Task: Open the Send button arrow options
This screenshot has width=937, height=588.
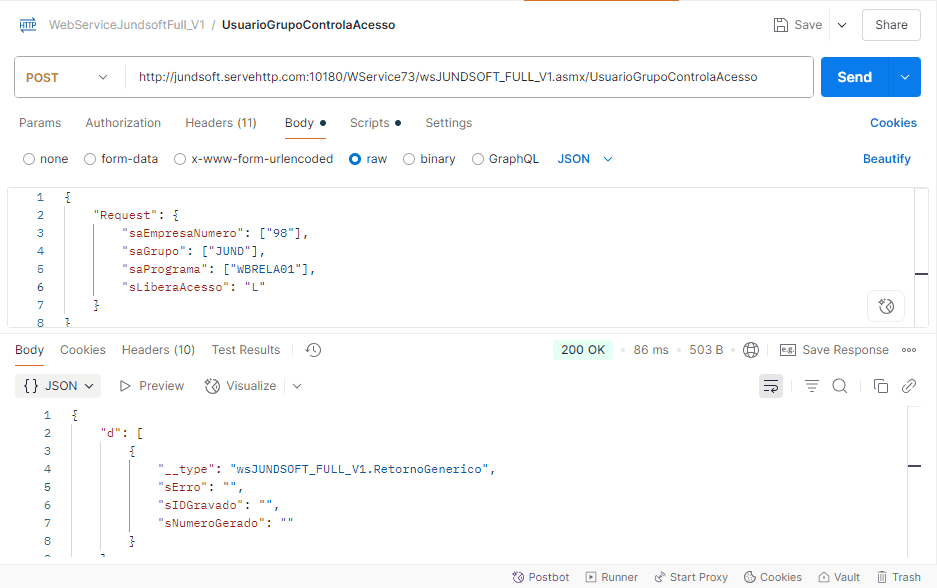Action: tap(905, 77)
